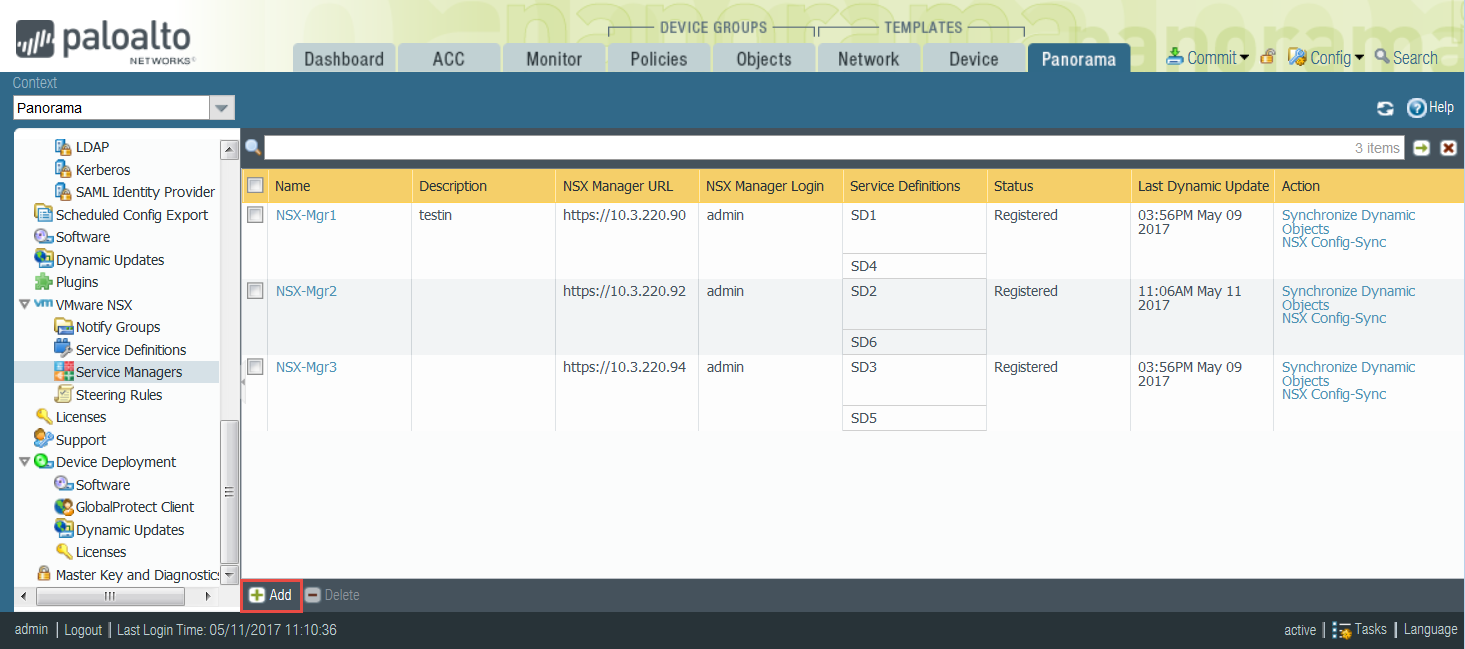The height and width of the screenshot is (649, 1465).
Task: Open the Tasks icon in status bar
Action: [x=1342, y=630]
